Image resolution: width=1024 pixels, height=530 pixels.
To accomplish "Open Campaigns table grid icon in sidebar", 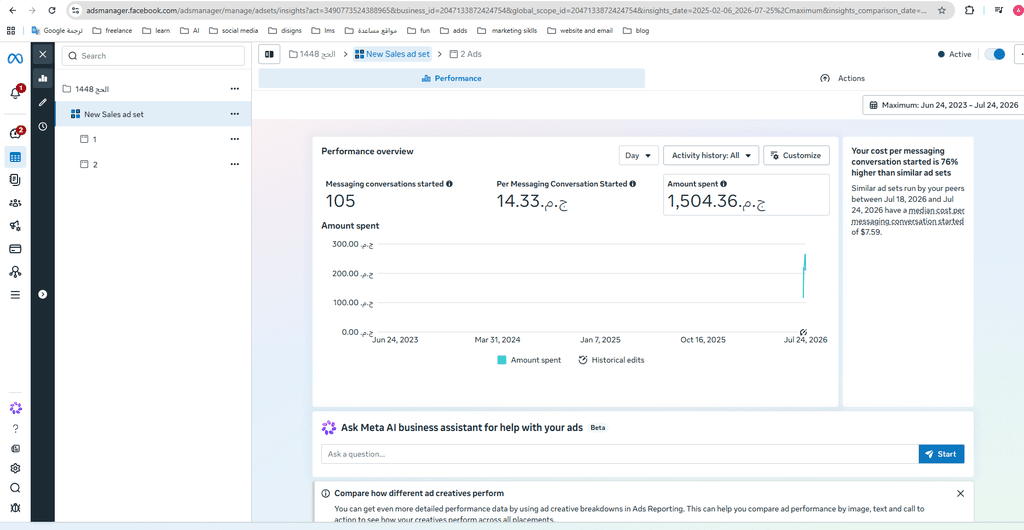I will (15, 157).
